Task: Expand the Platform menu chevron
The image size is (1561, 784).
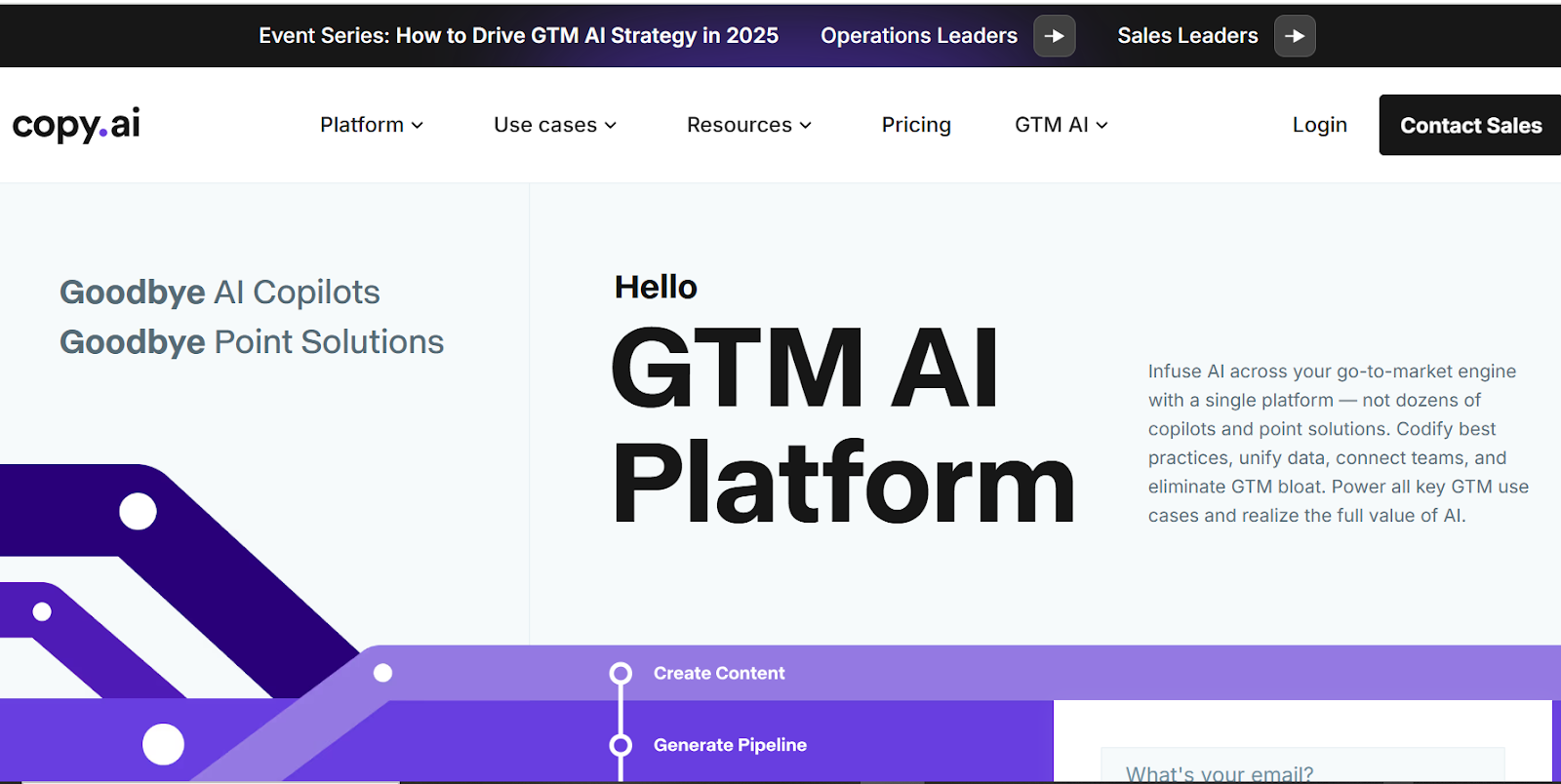Action: 418,125
